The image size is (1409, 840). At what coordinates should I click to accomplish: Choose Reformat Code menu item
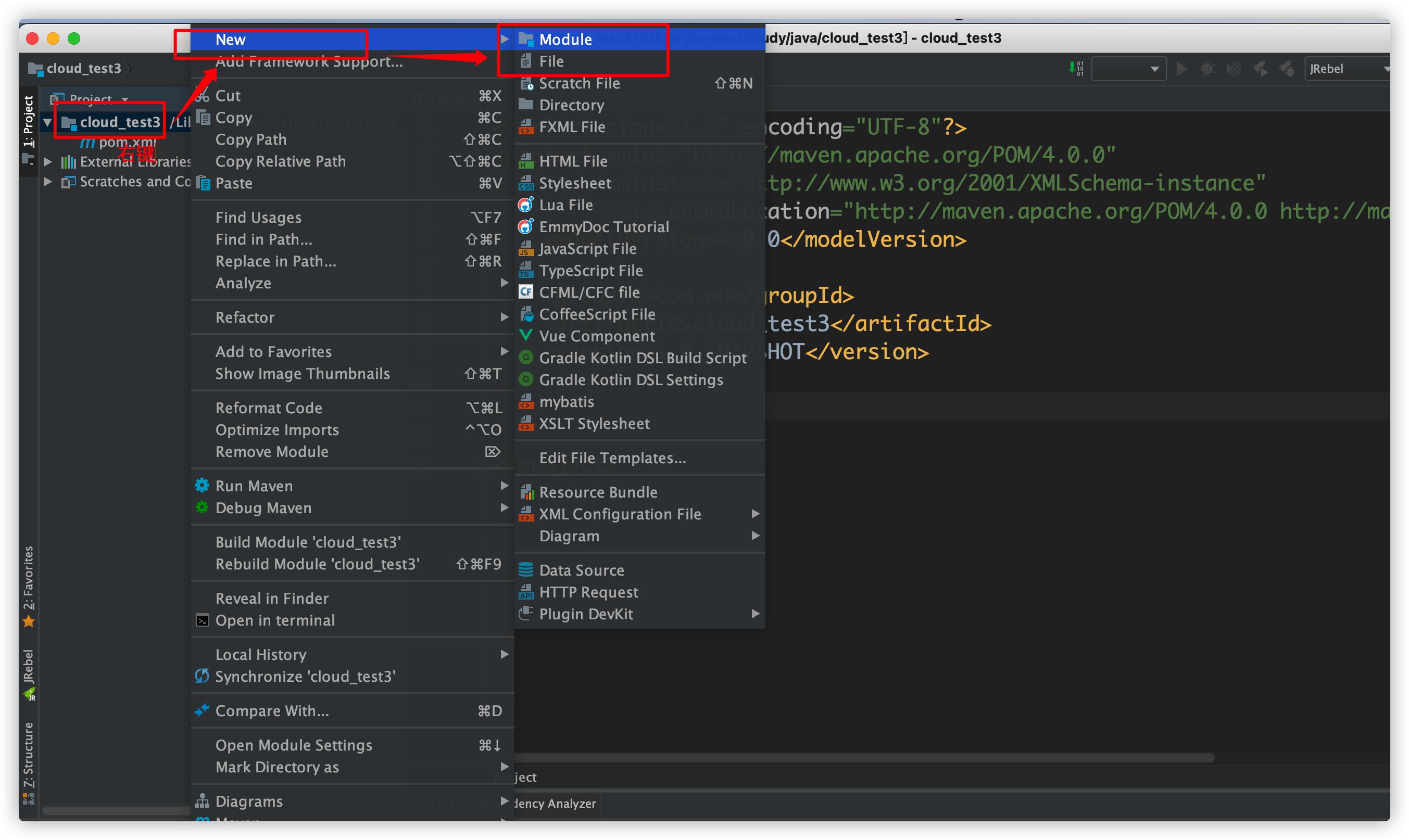click(x=351, y=408)
